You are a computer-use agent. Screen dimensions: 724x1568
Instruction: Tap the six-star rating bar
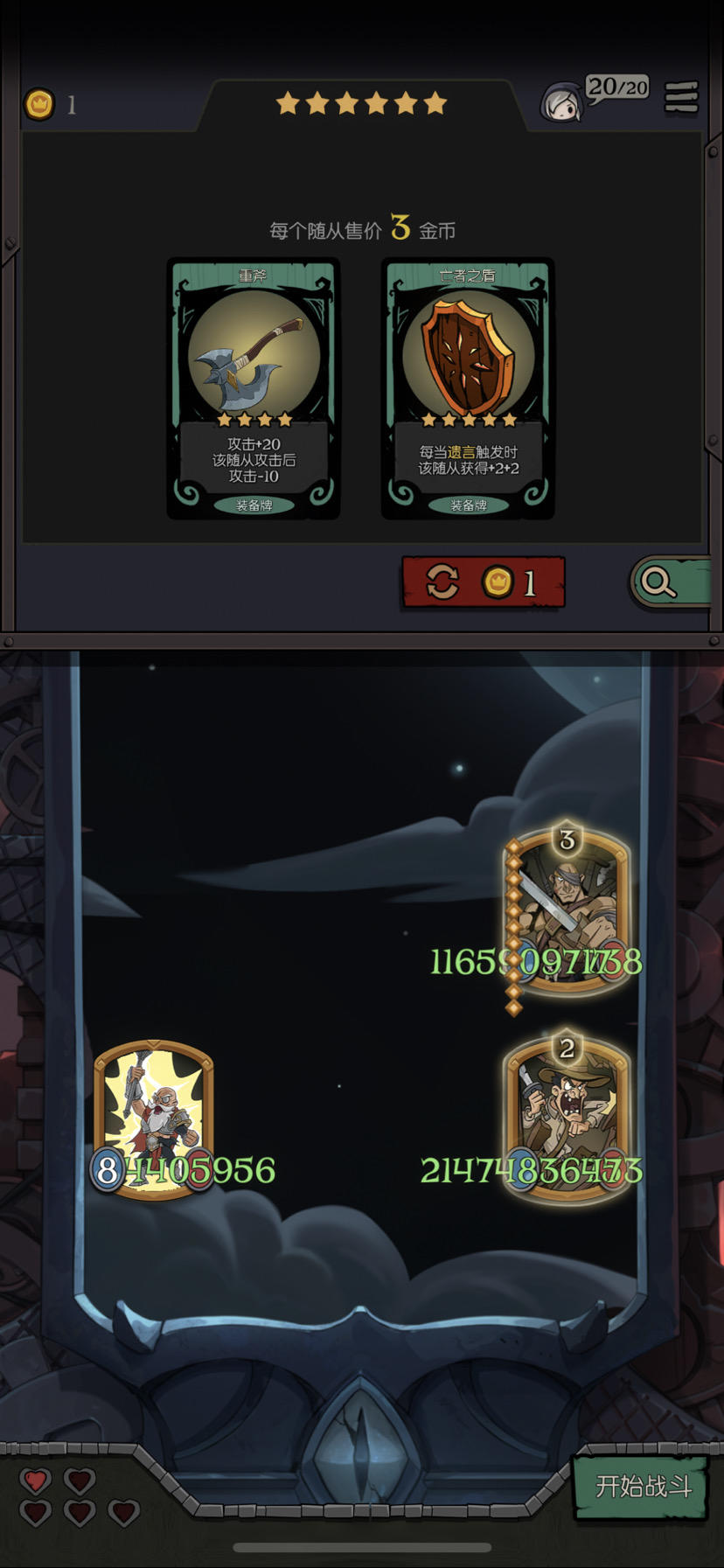(361, 104)
